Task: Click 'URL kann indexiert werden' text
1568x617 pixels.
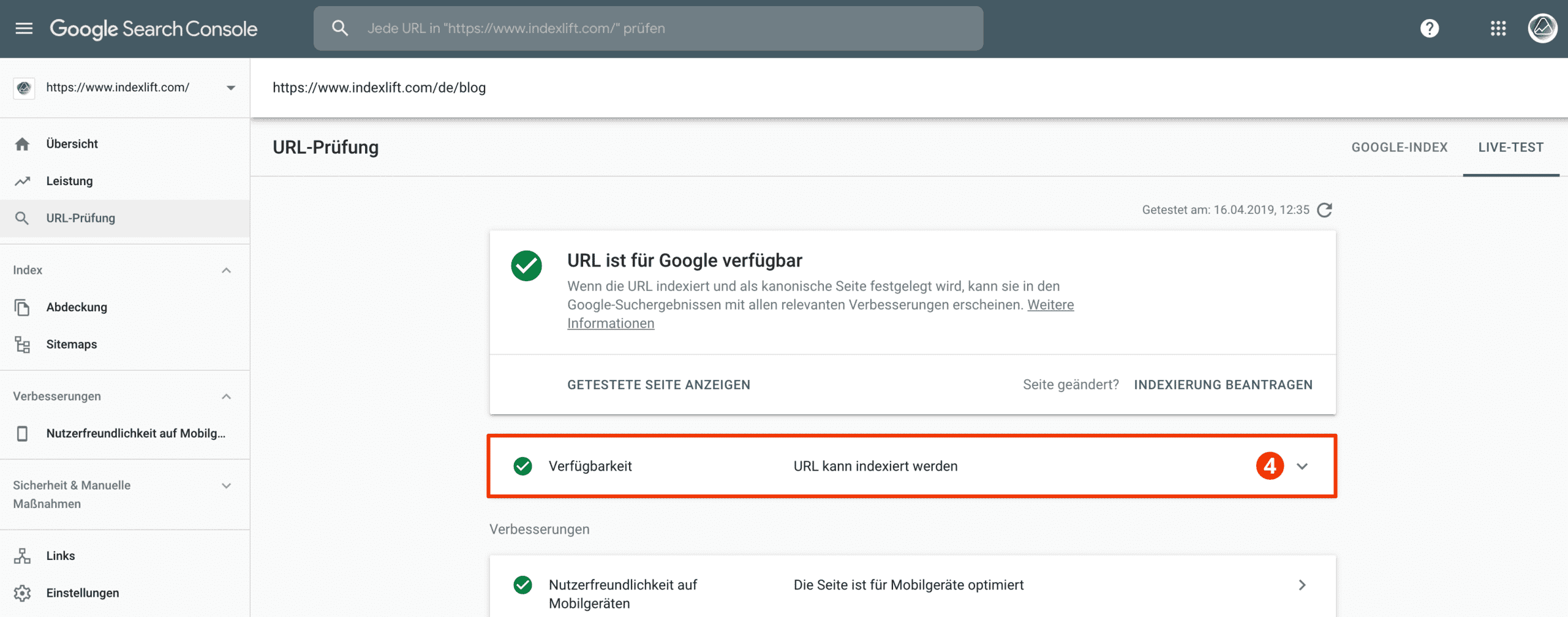Action: pyautogui.click(x=875, y=466)
